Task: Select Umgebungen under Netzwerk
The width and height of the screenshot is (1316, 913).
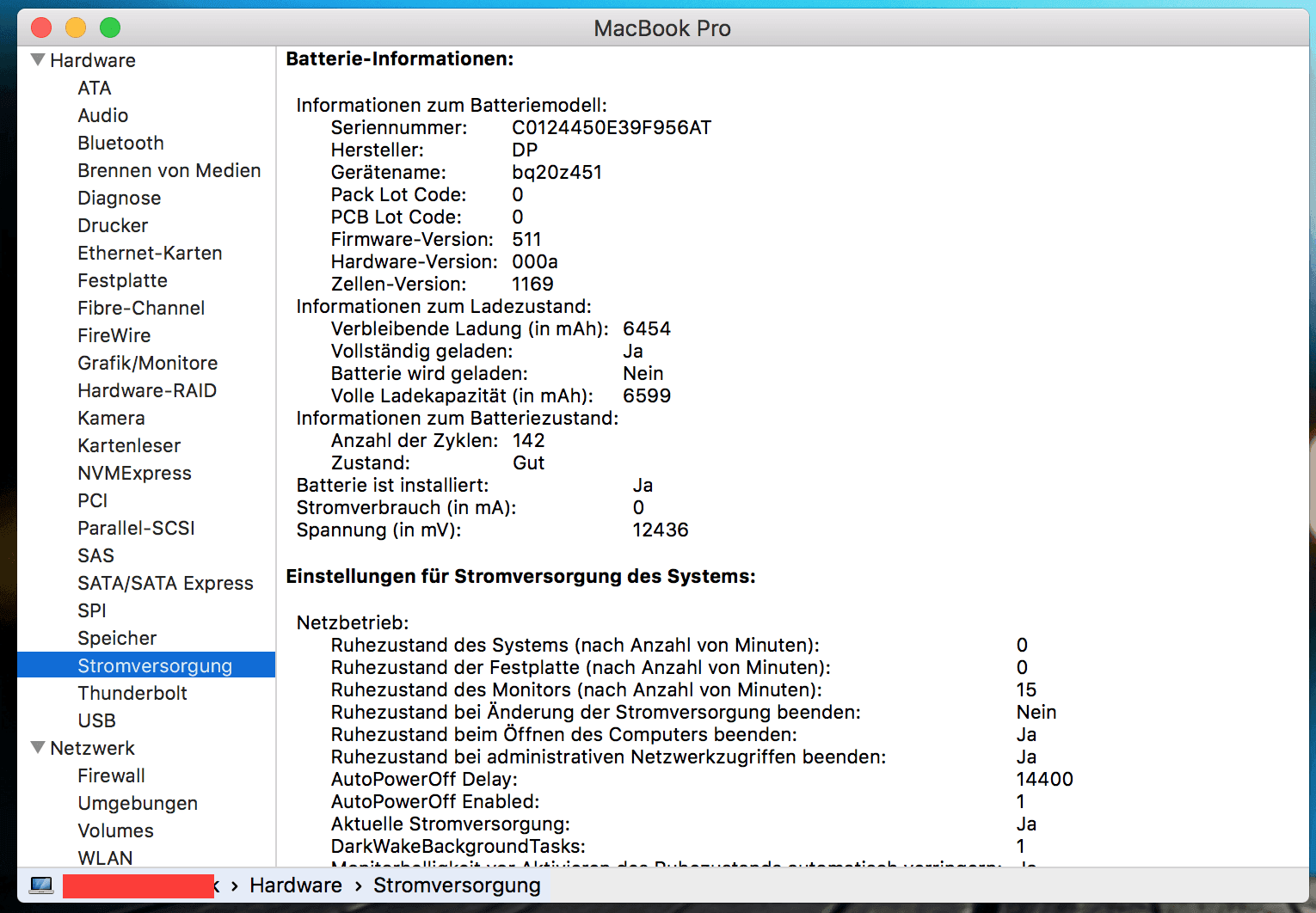Action: (138, 803)
